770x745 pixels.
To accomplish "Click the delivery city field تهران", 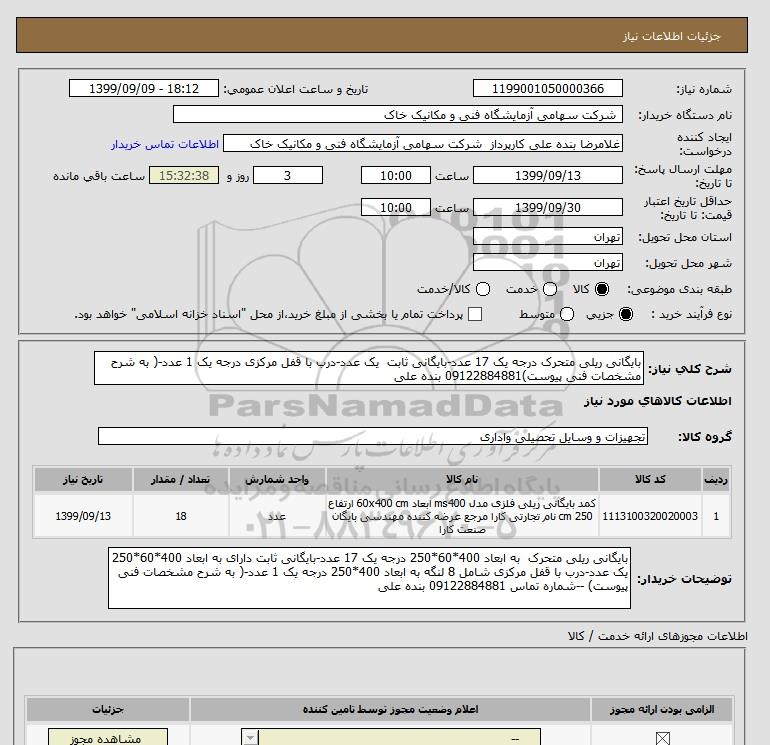I will (548, 263).
